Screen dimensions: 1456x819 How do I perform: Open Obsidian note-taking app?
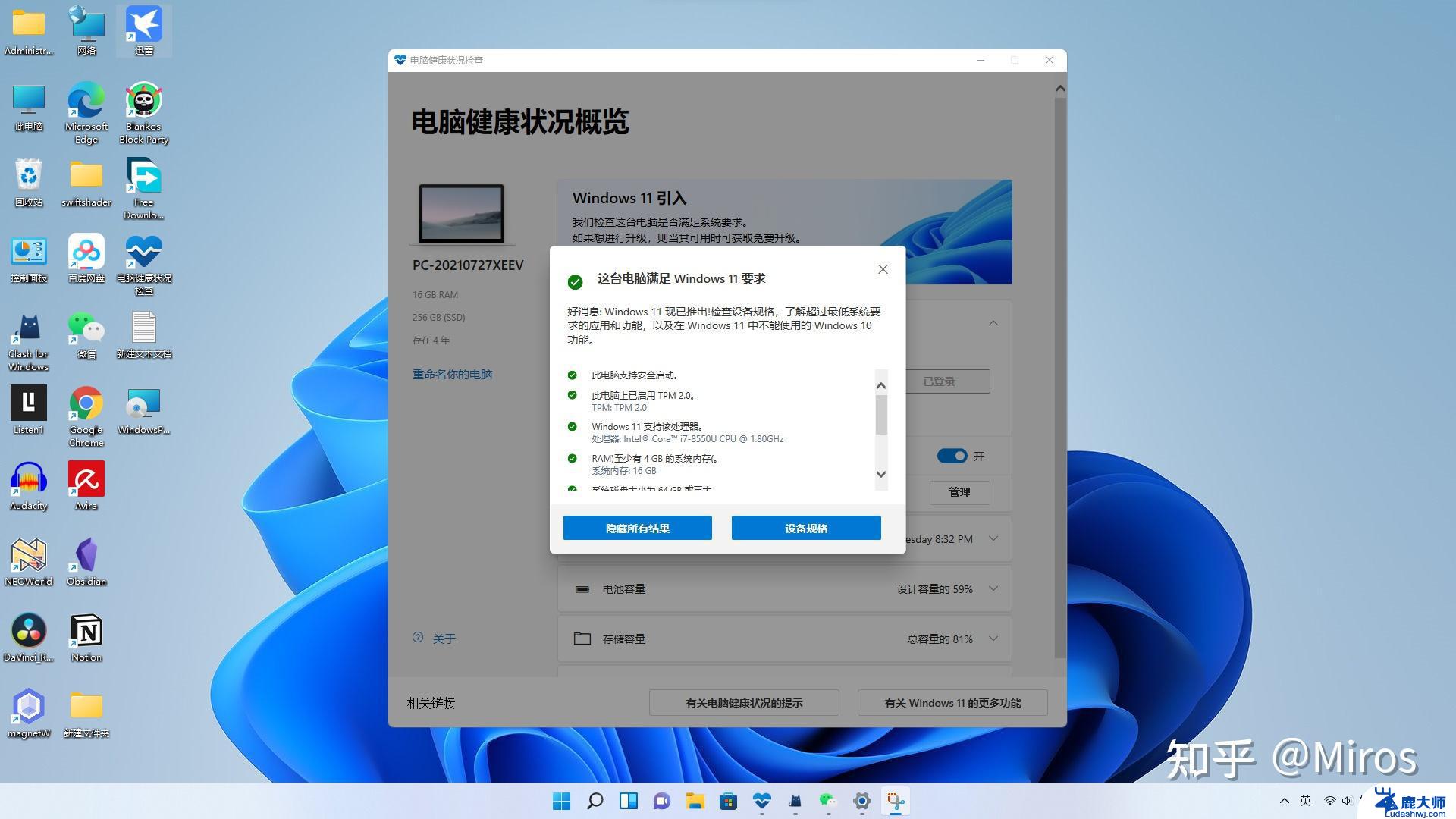[84, 559]
